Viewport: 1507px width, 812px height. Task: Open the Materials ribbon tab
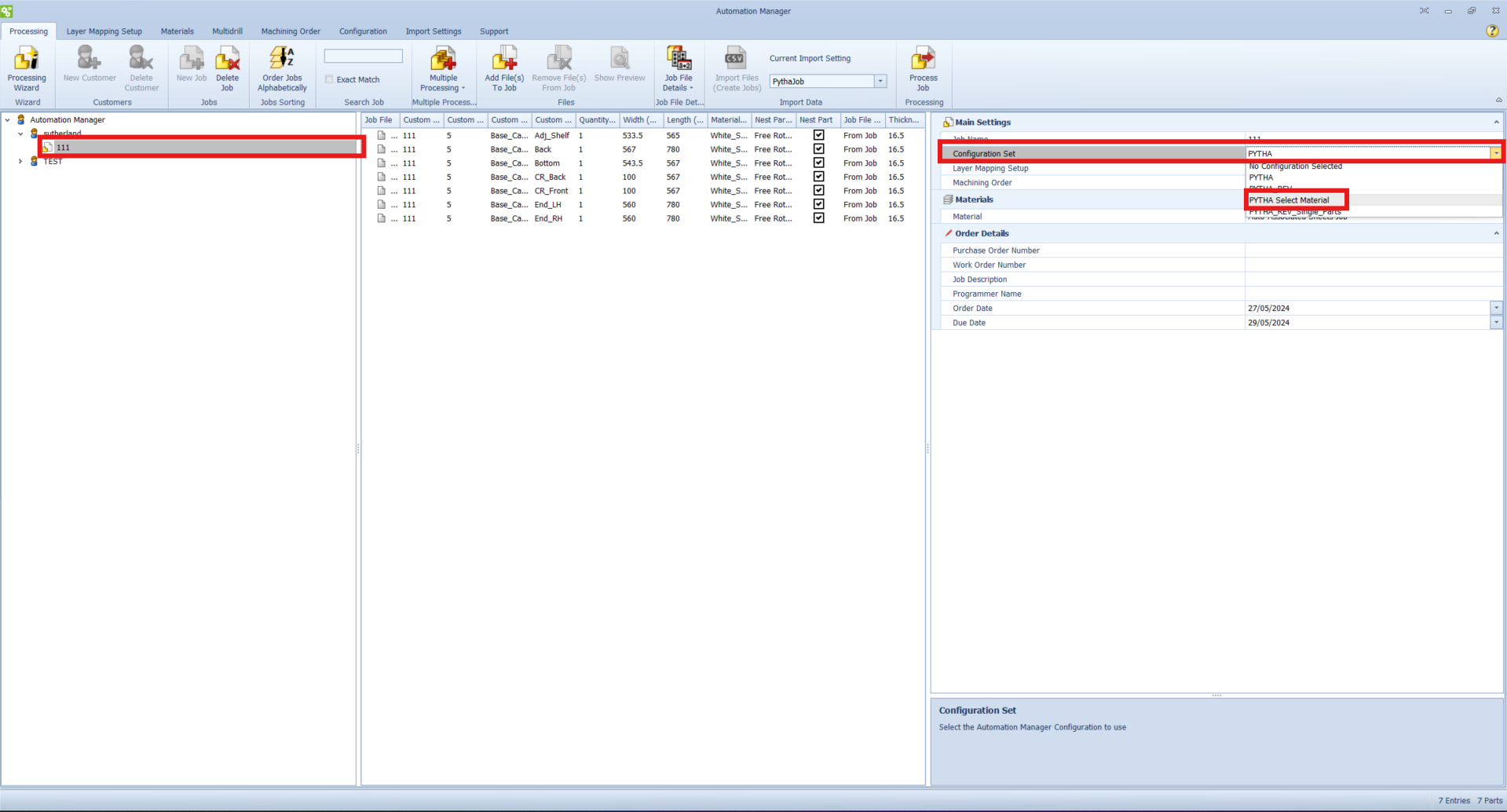coord(177,31)
